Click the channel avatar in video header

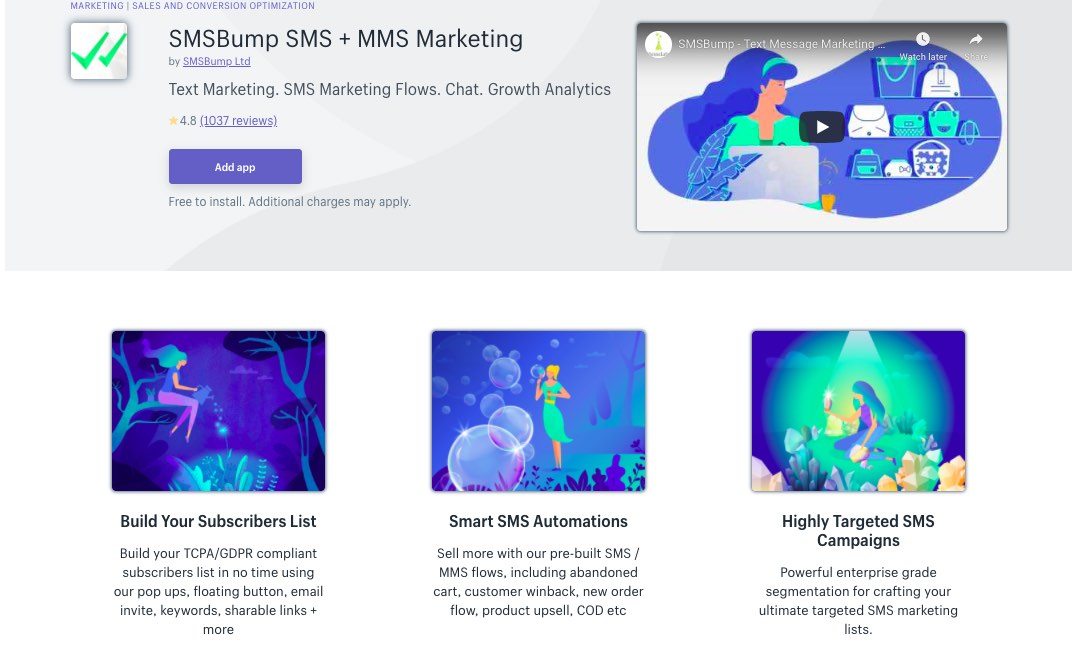point(658,44)
